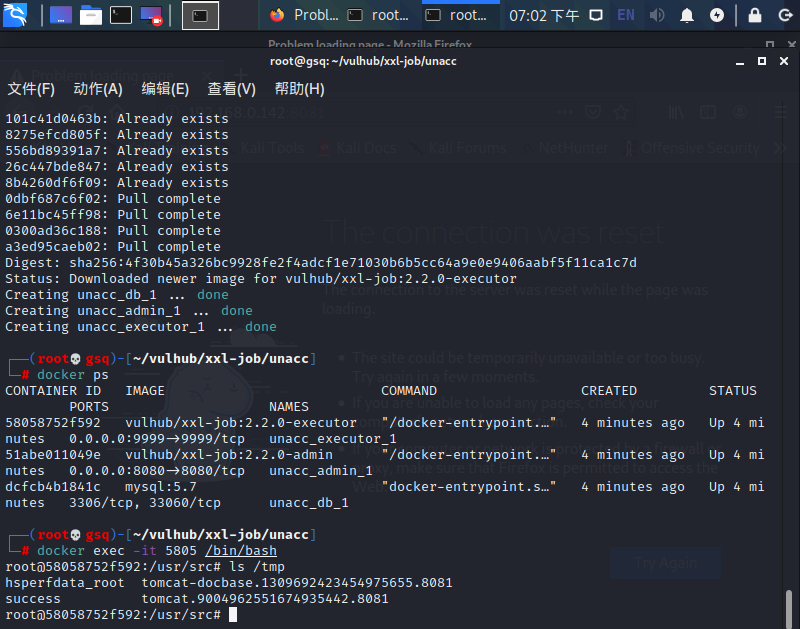
Task: Click the 'CONTAINER ID' column header
Action: pos(53,391)
